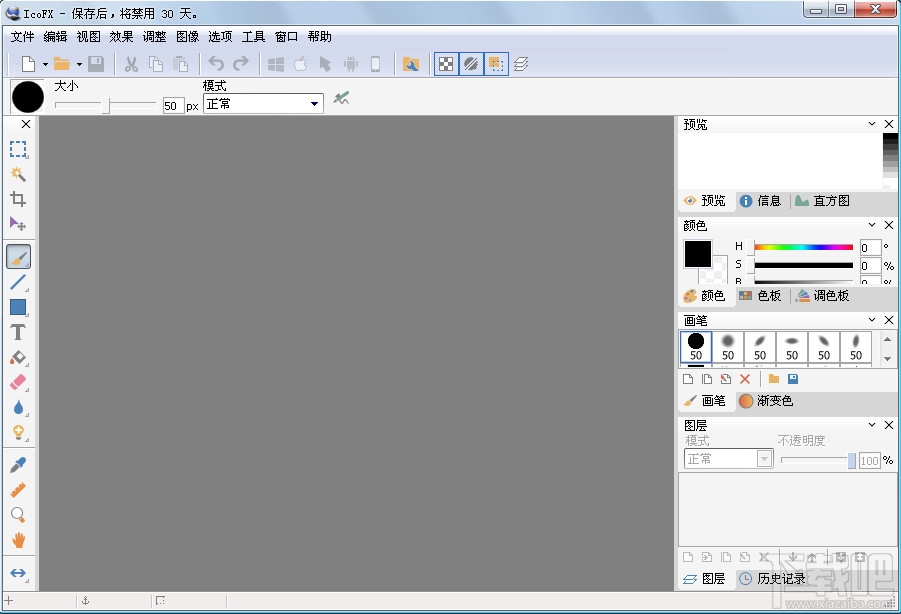Click the load brushes folder button

pos(774,379)
